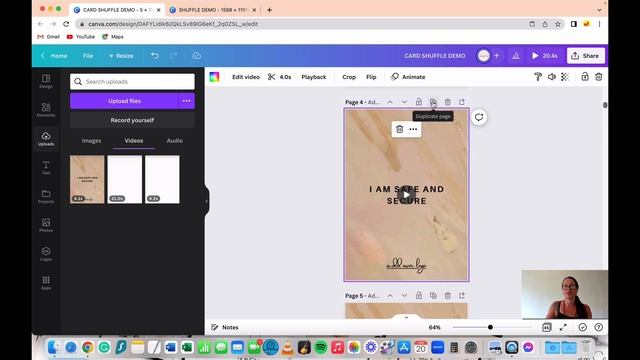The width and height of the screenshot is (640, 360).
Task: Click the trash icon on floating element toolbar
Action: (x=399, y=129)
